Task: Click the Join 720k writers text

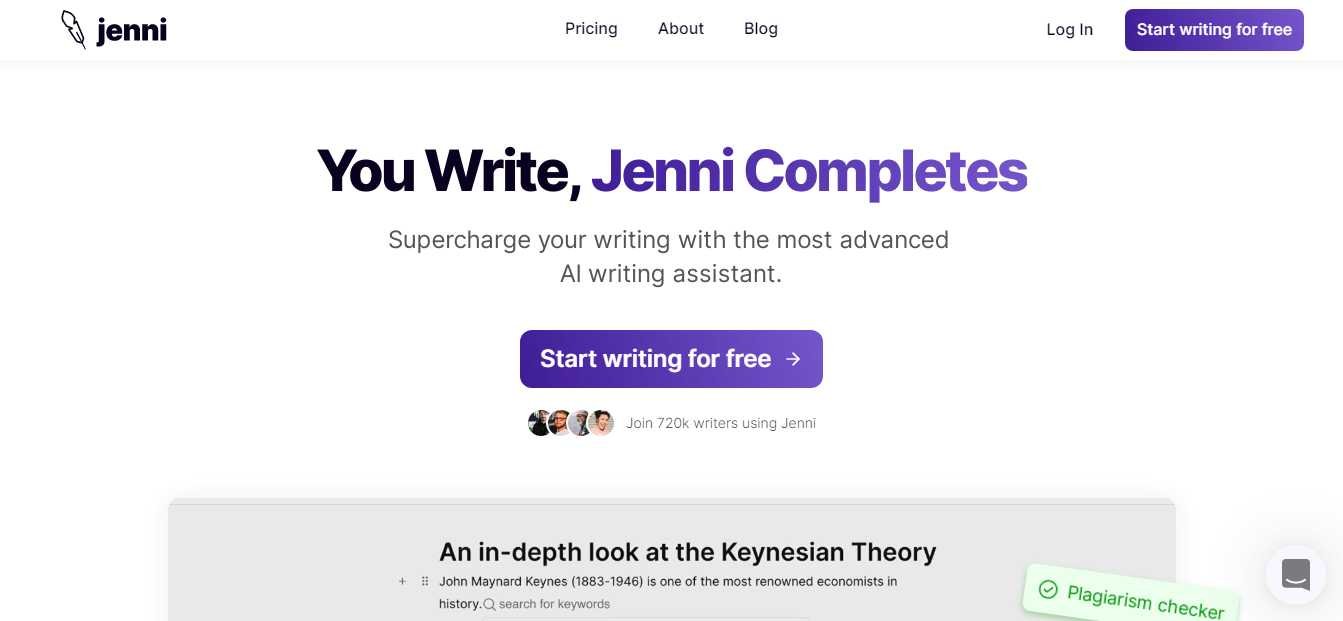Action: (720, 423)
